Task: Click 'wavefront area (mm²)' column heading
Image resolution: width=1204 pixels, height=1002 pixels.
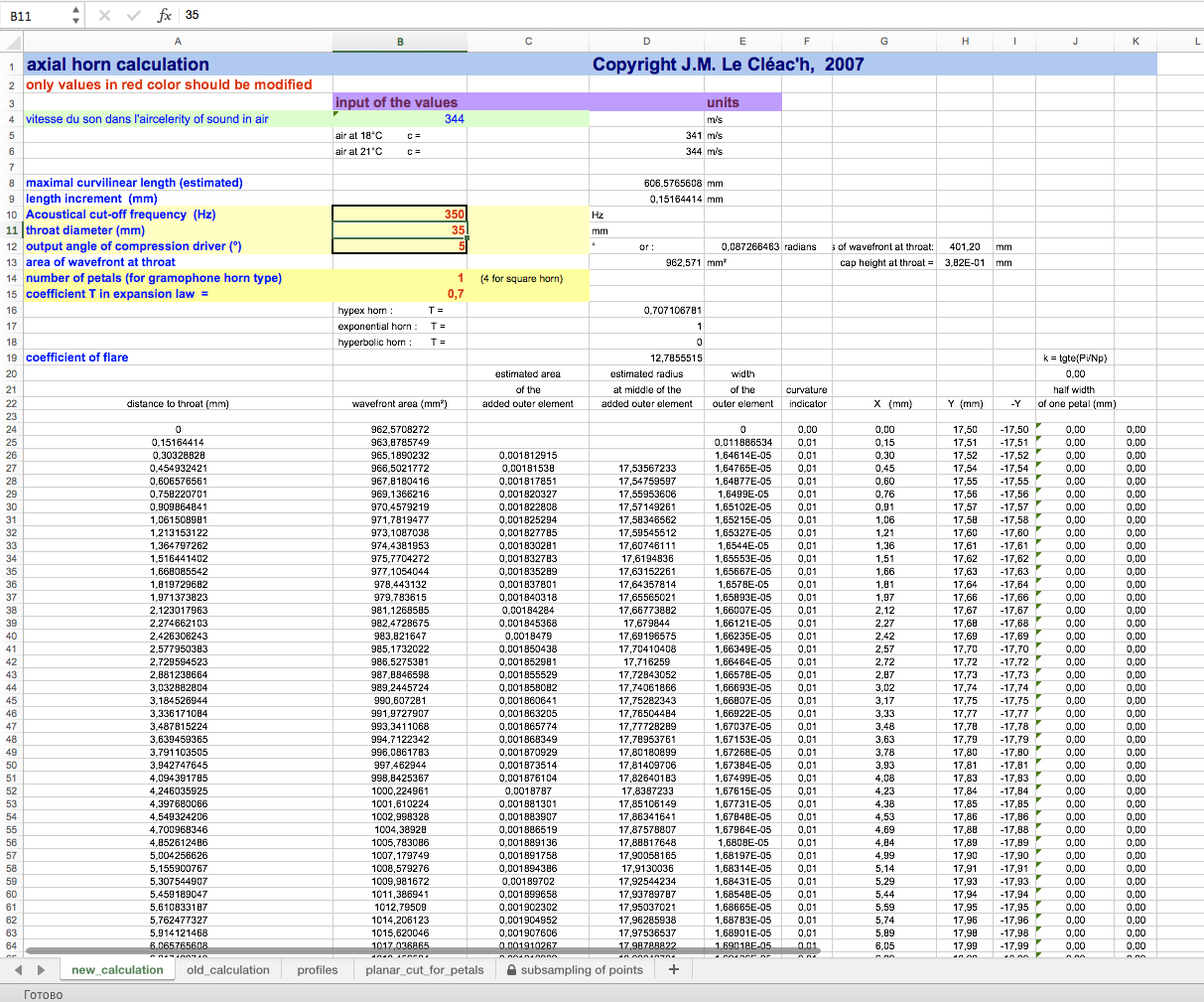Action: [x=399, y=404]
